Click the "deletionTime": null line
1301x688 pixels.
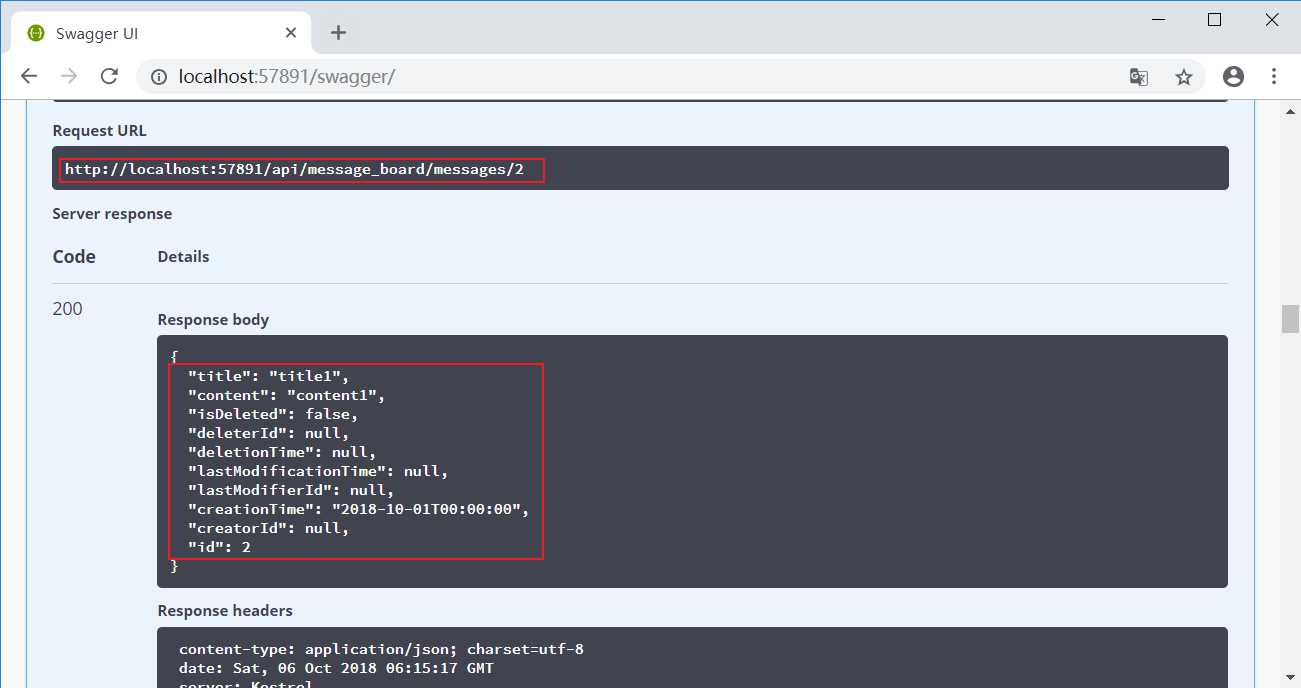point(282,452)
